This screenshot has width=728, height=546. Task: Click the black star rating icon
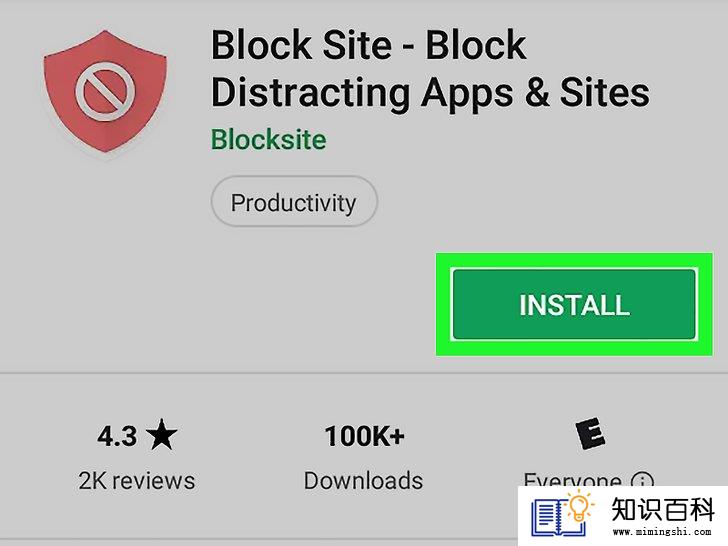161,435
